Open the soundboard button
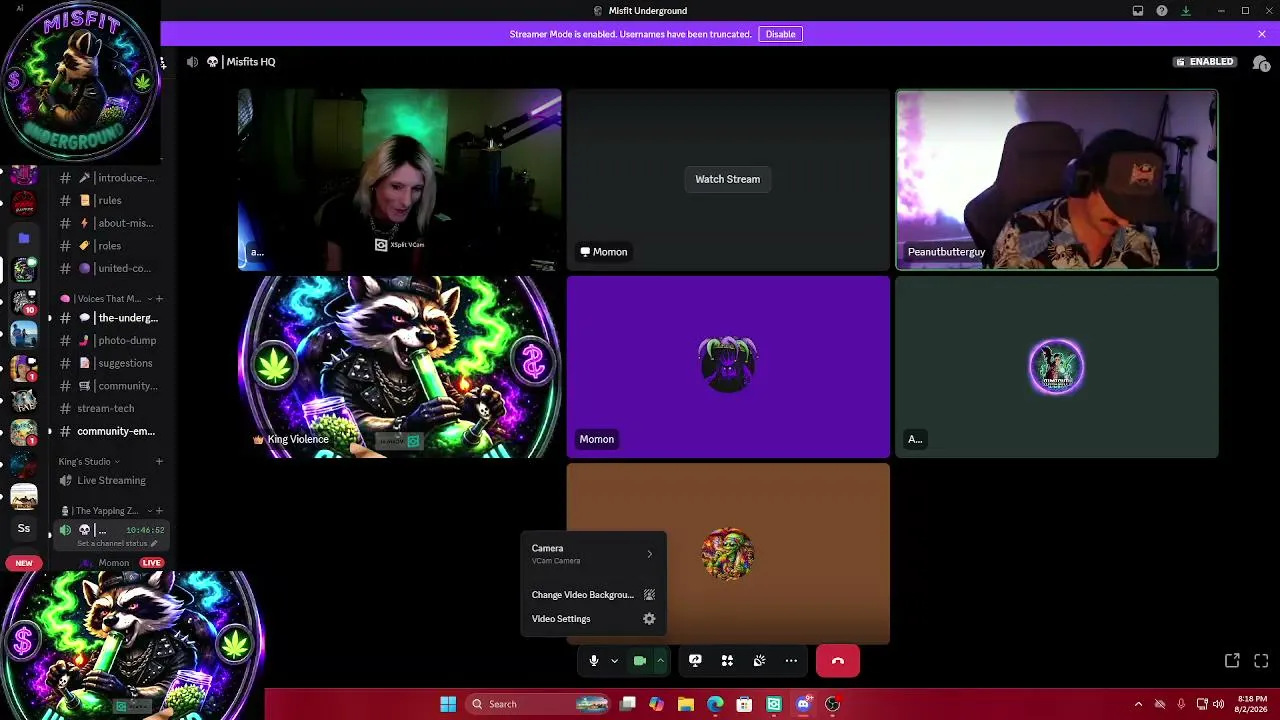The image size is (1280, 720). pyautogui.click(x=759, y=661)
